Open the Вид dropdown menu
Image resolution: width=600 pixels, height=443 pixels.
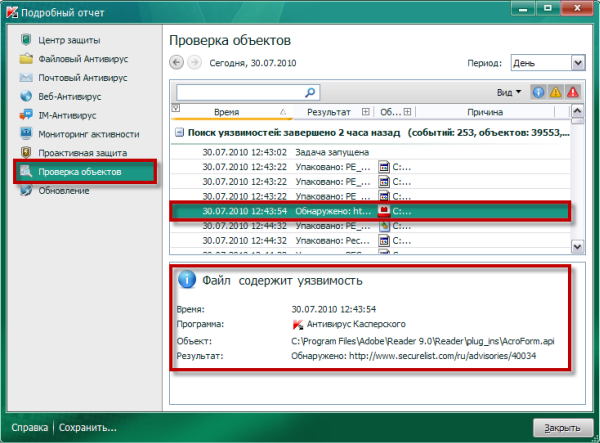point(509,92)
